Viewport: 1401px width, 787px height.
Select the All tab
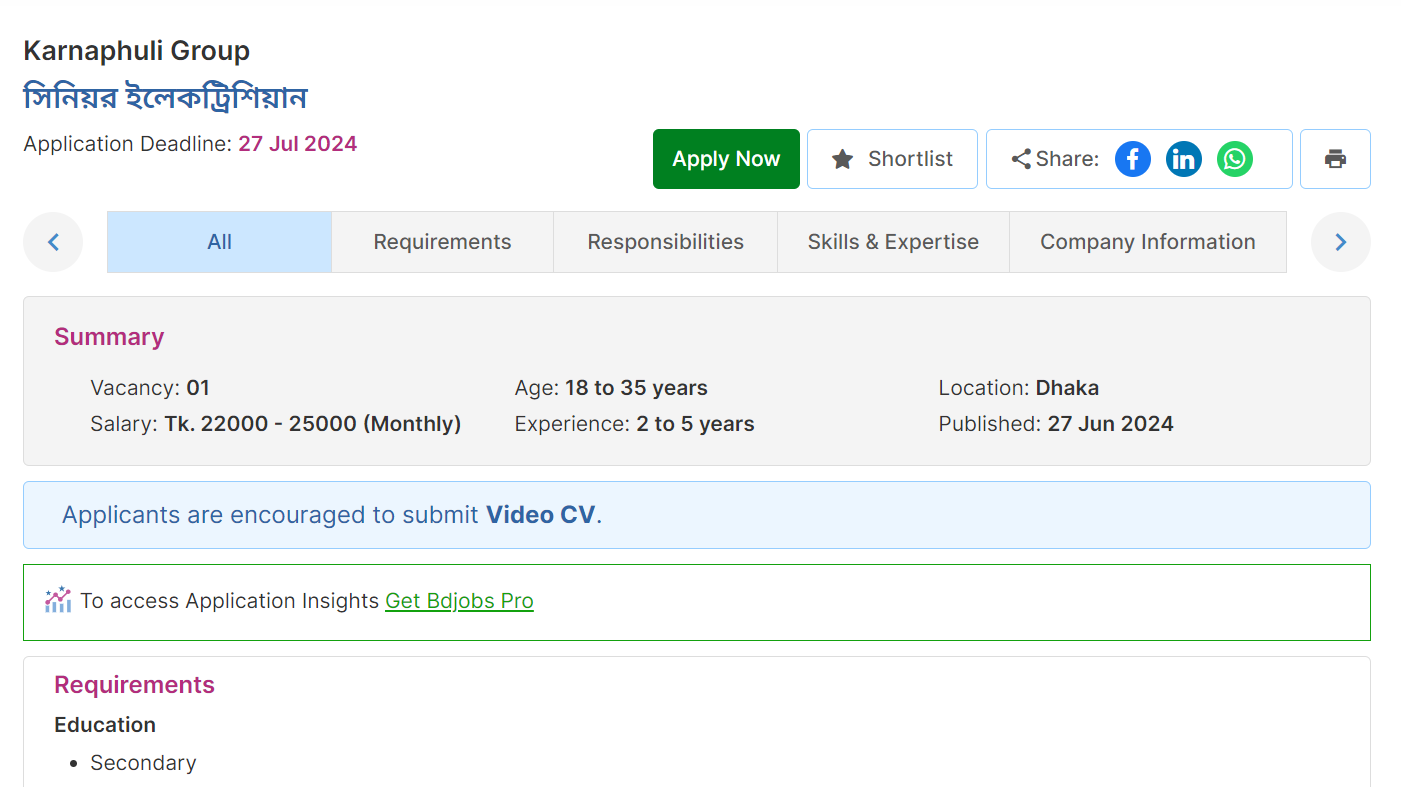tap(220, 242)
